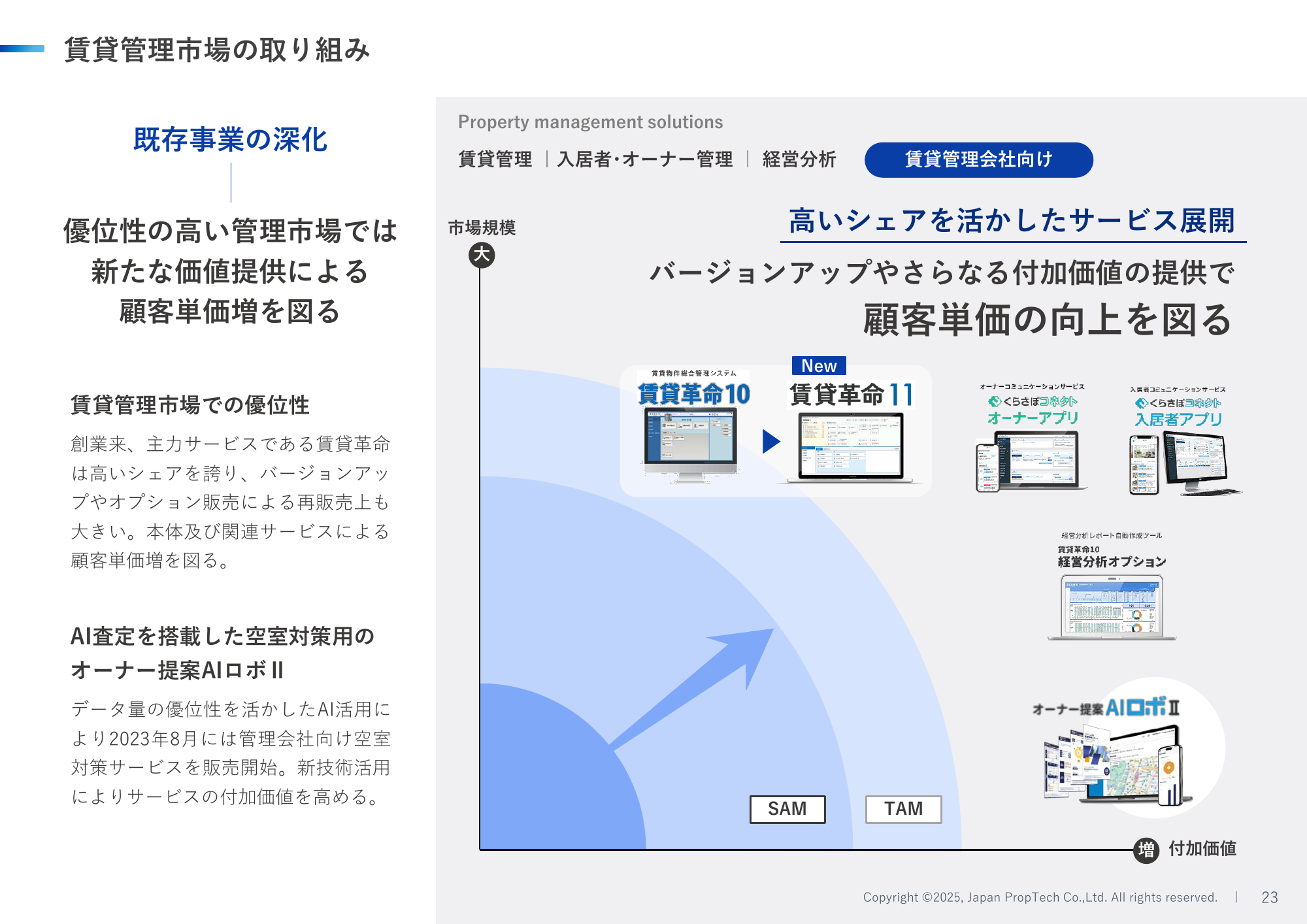
Task: Click the 高いシェアを活かしたサービス展開 heading
Action: point(1012,221)
